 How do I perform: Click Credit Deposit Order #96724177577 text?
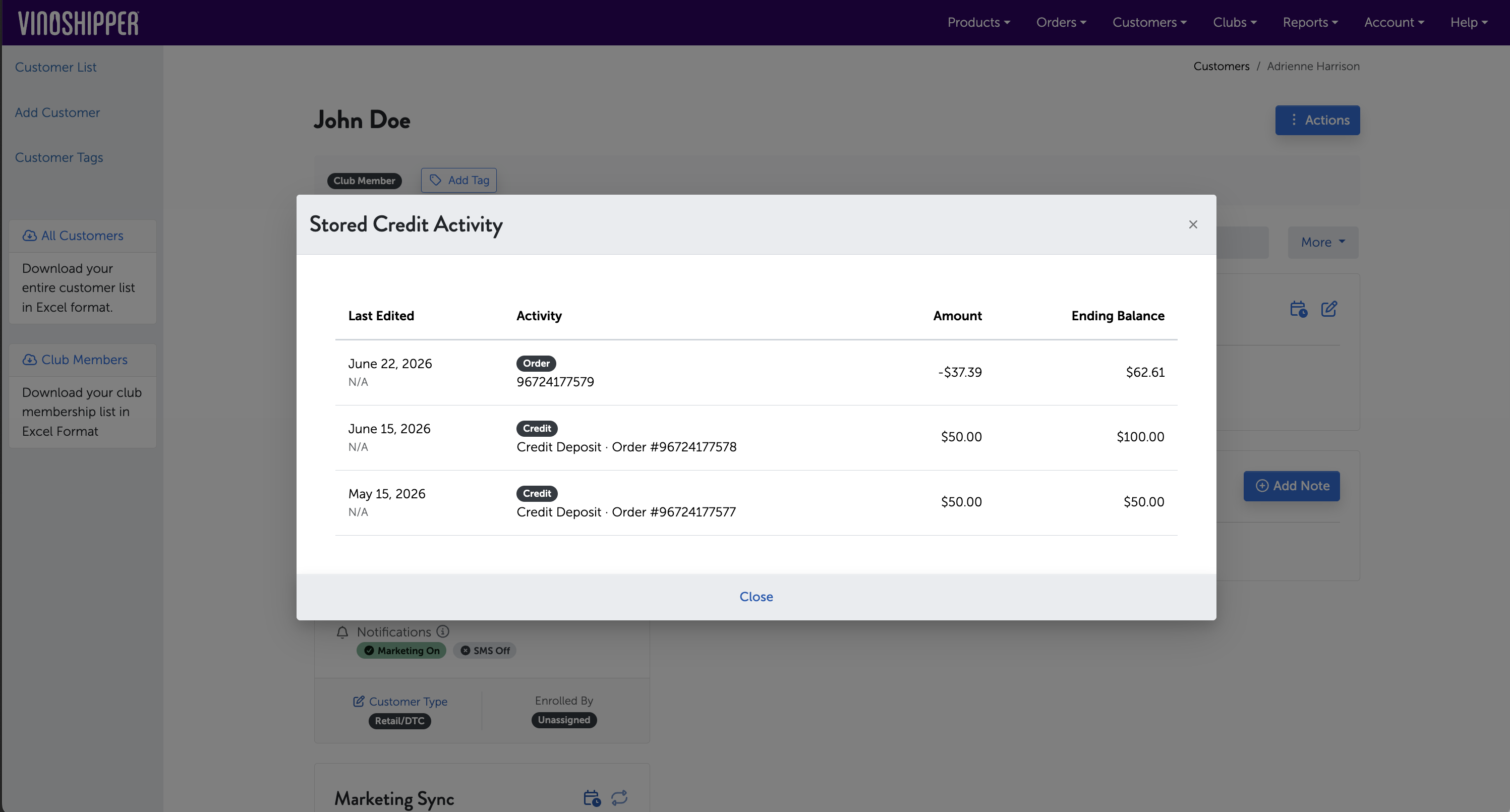pos(626,512)
